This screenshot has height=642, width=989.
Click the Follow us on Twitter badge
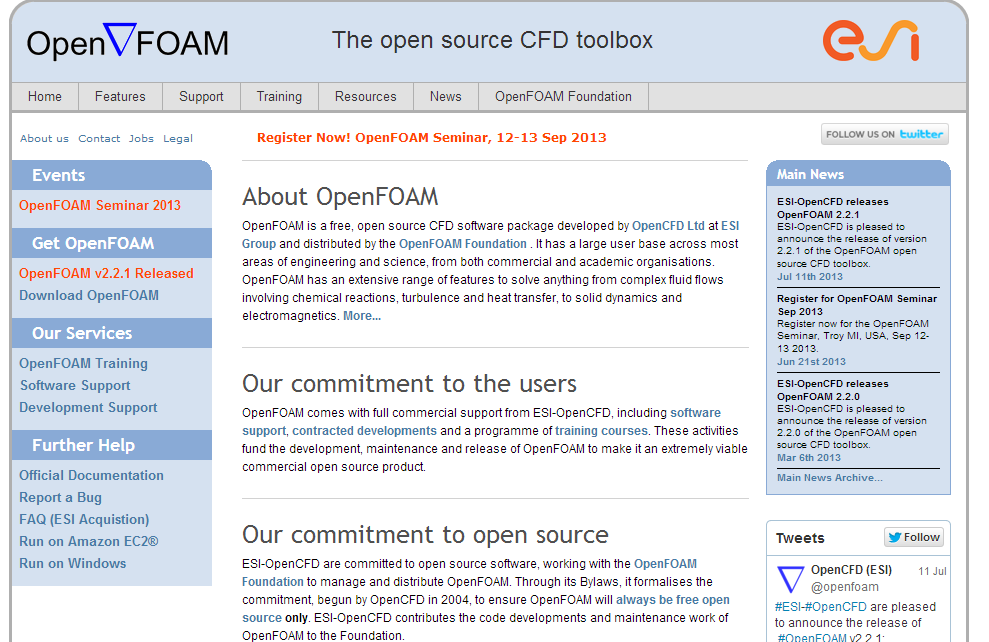point(884,134)
